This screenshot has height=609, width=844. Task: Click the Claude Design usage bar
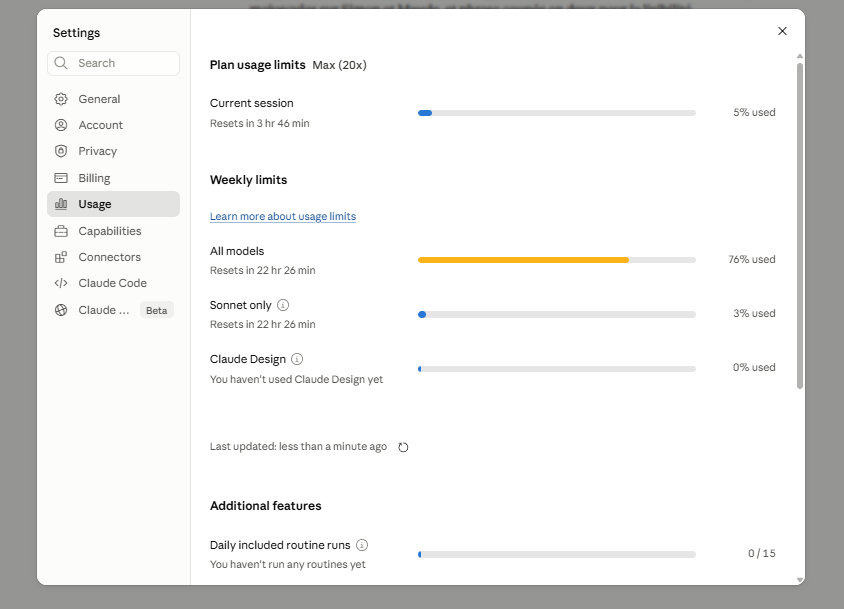pyautogui.click(x=557, y=369)
